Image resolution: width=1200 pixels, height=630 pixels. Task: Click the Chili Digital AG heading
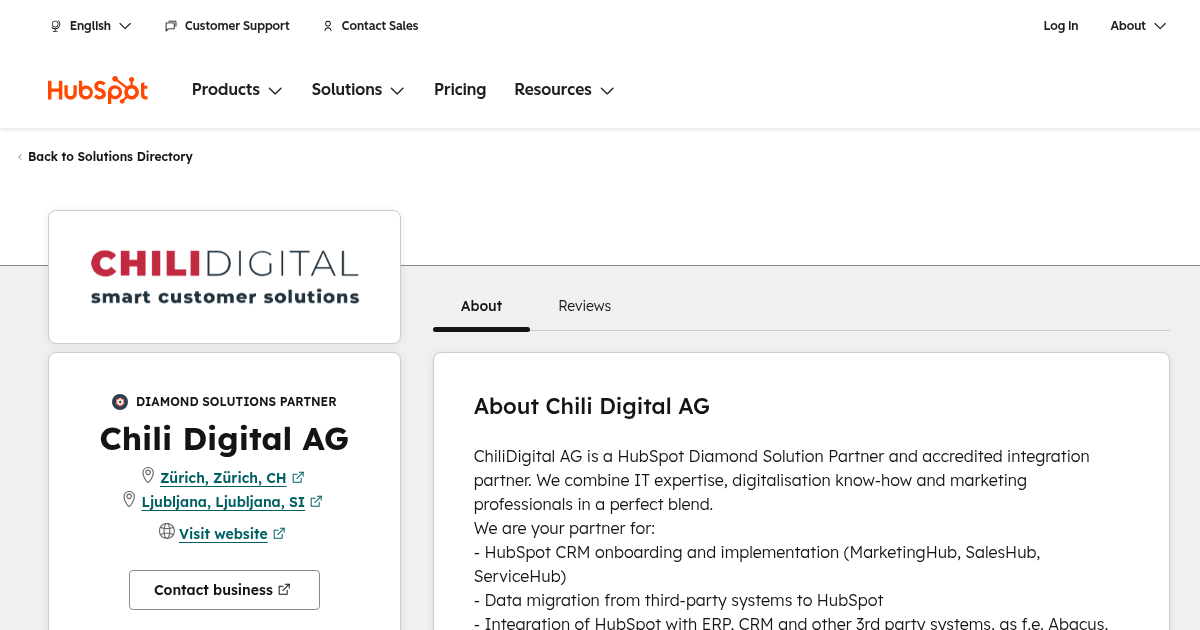tap(224, 439)
